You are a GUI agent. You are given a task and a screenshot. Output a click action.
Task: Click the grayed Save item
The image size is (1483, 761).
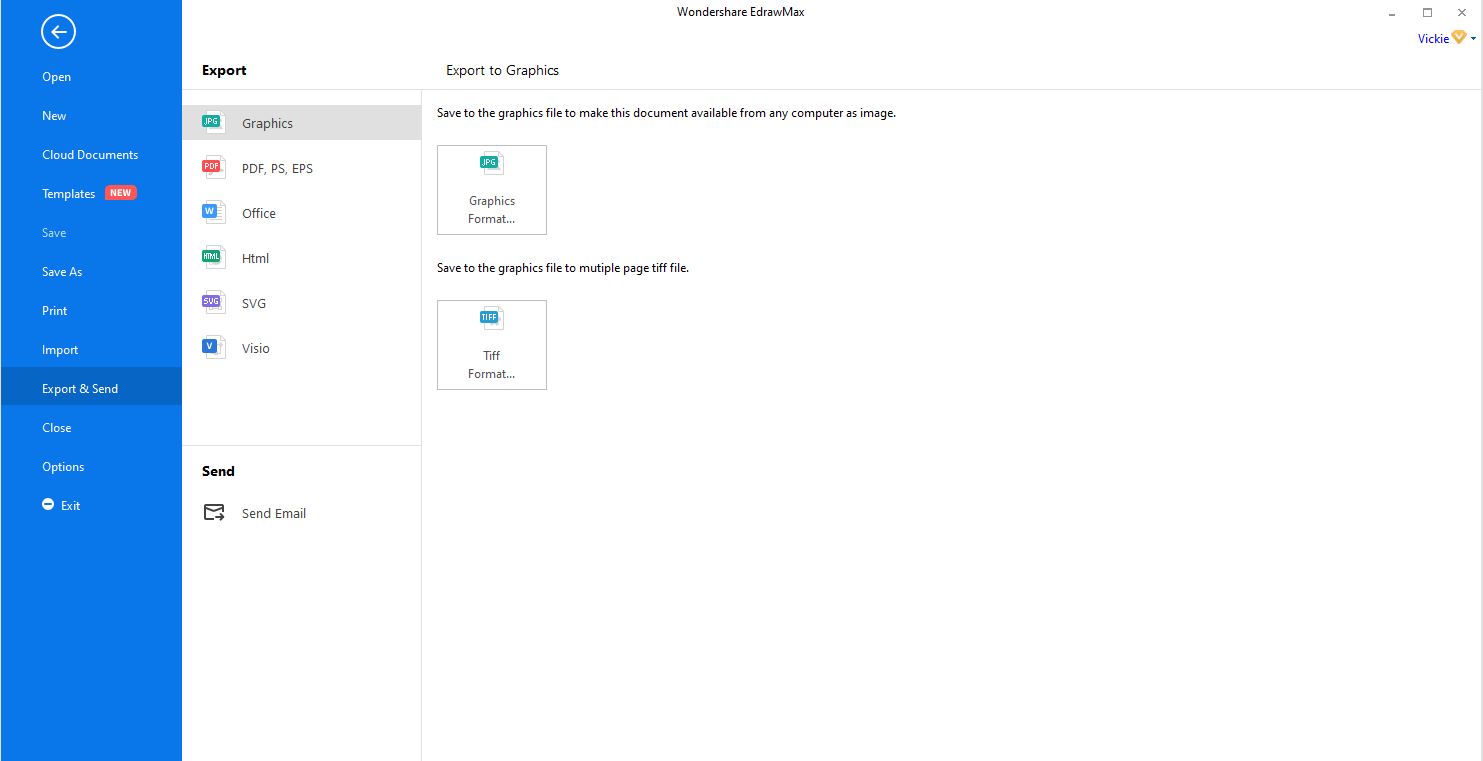[54, 233]
